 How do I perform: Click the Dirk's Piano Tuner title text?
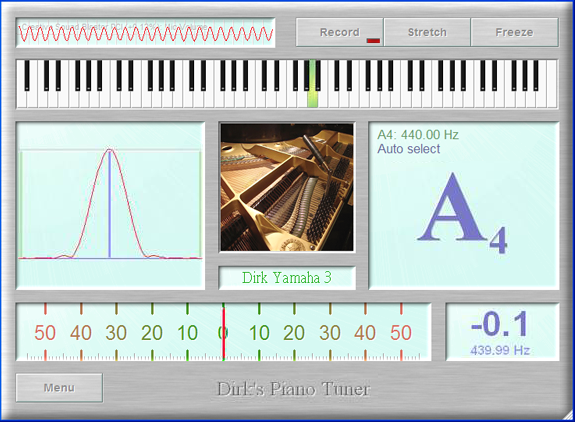[293, 389]
